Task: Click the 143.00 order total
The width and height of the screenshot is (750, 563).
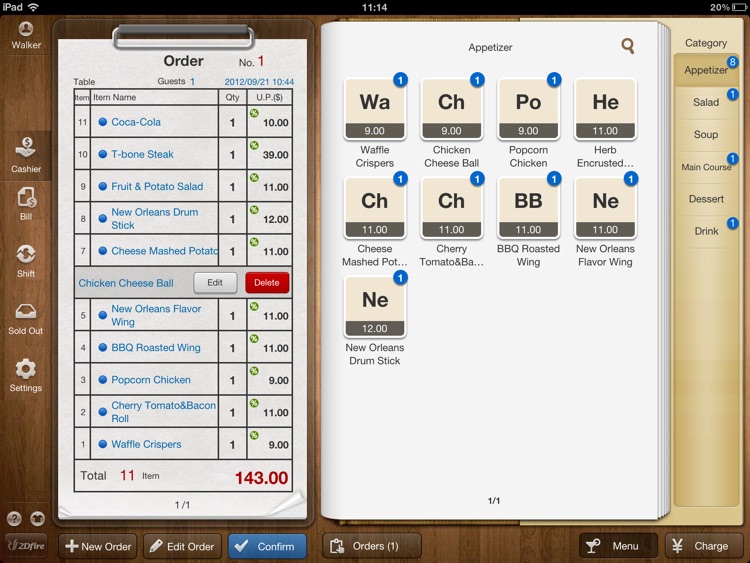Action: (262, 477)
